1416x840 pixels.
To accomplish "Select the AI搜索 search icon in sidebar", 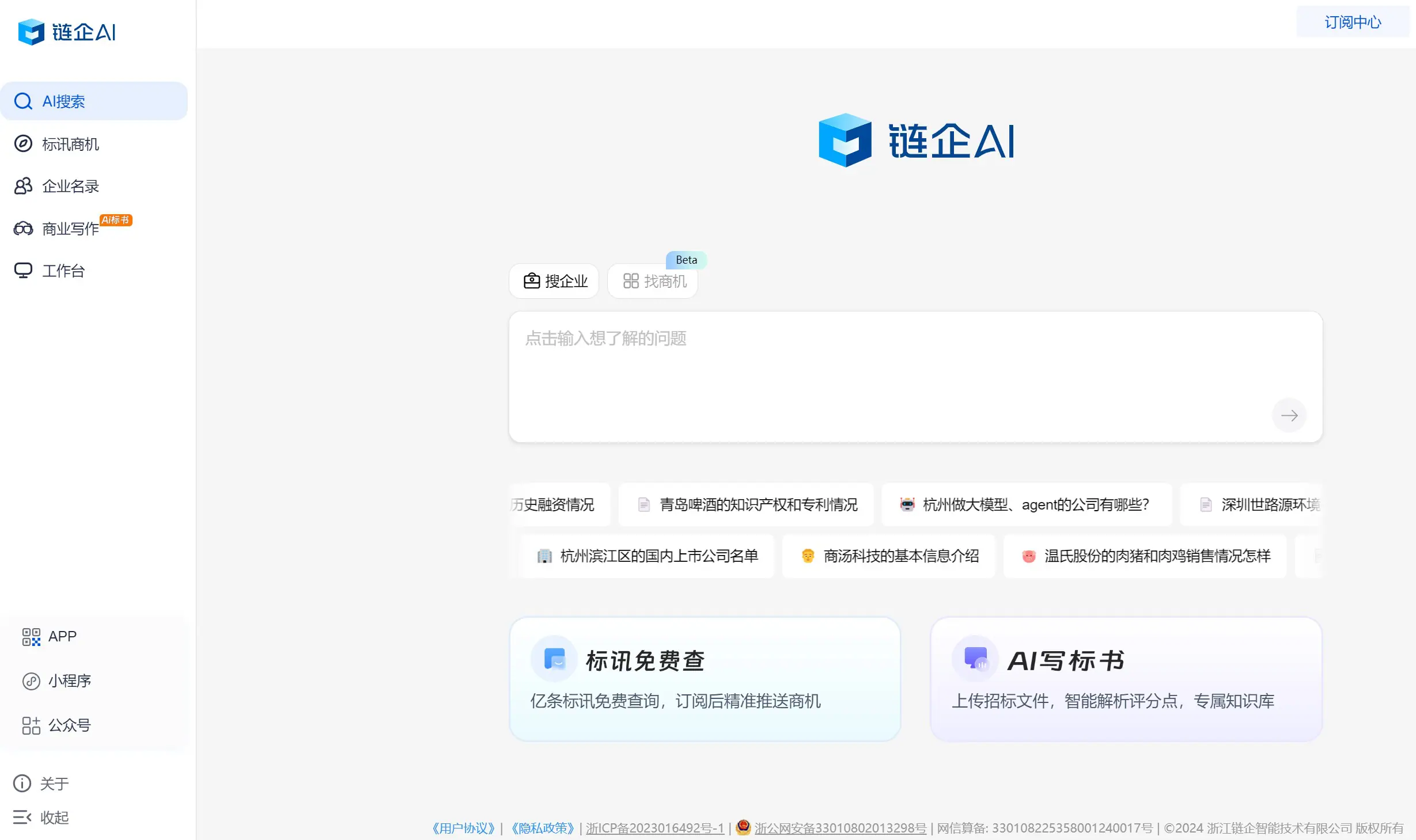I will pyautogui.click(x=23, y=101).
